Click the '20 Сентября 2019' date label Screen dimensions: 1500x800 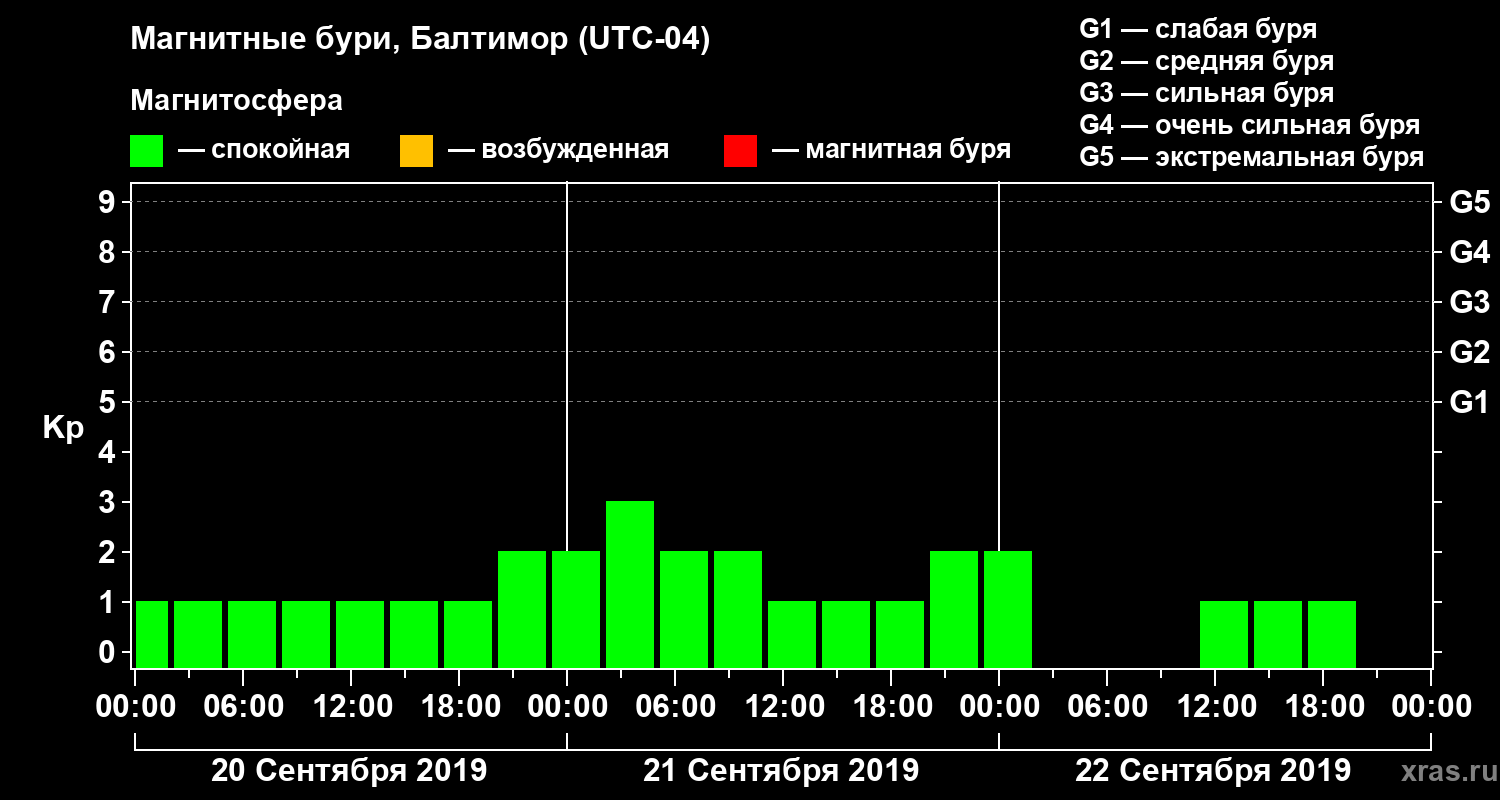(x=349, y=771)
